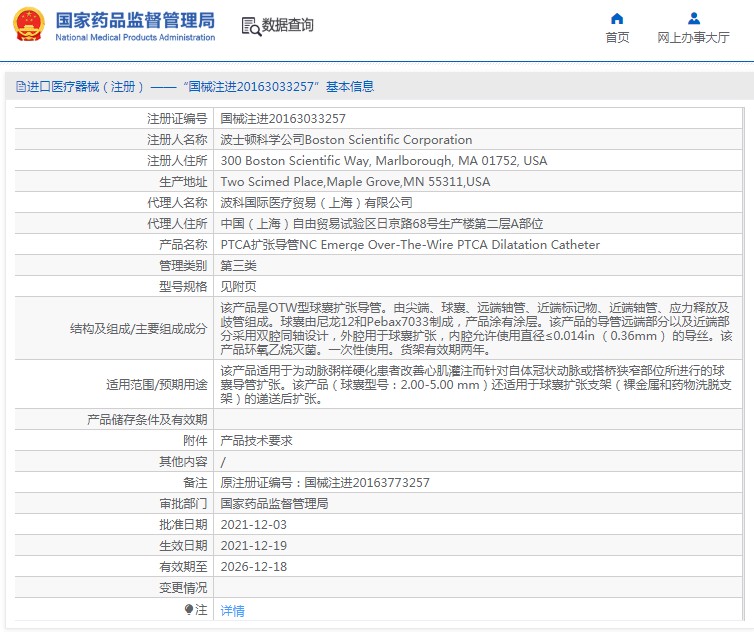This screenshot has width=754, height=632.
Task: Select registration number 国械注进20163033257 value
Action: 283,118
